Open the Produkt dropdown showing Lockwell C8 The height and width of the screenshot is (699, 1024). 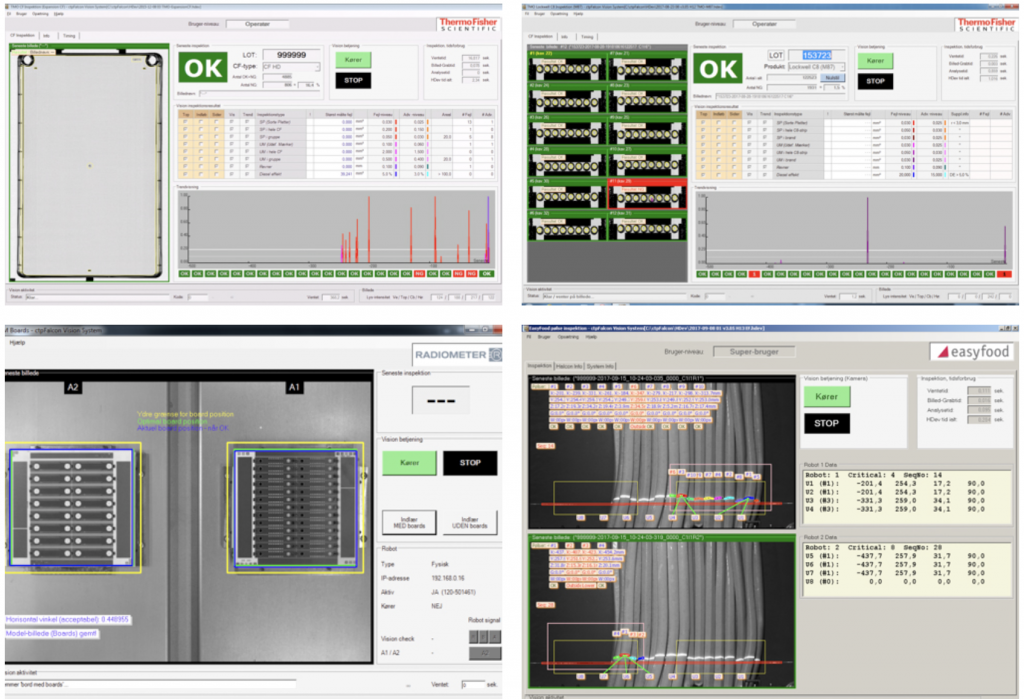click(x=816, y=67)
